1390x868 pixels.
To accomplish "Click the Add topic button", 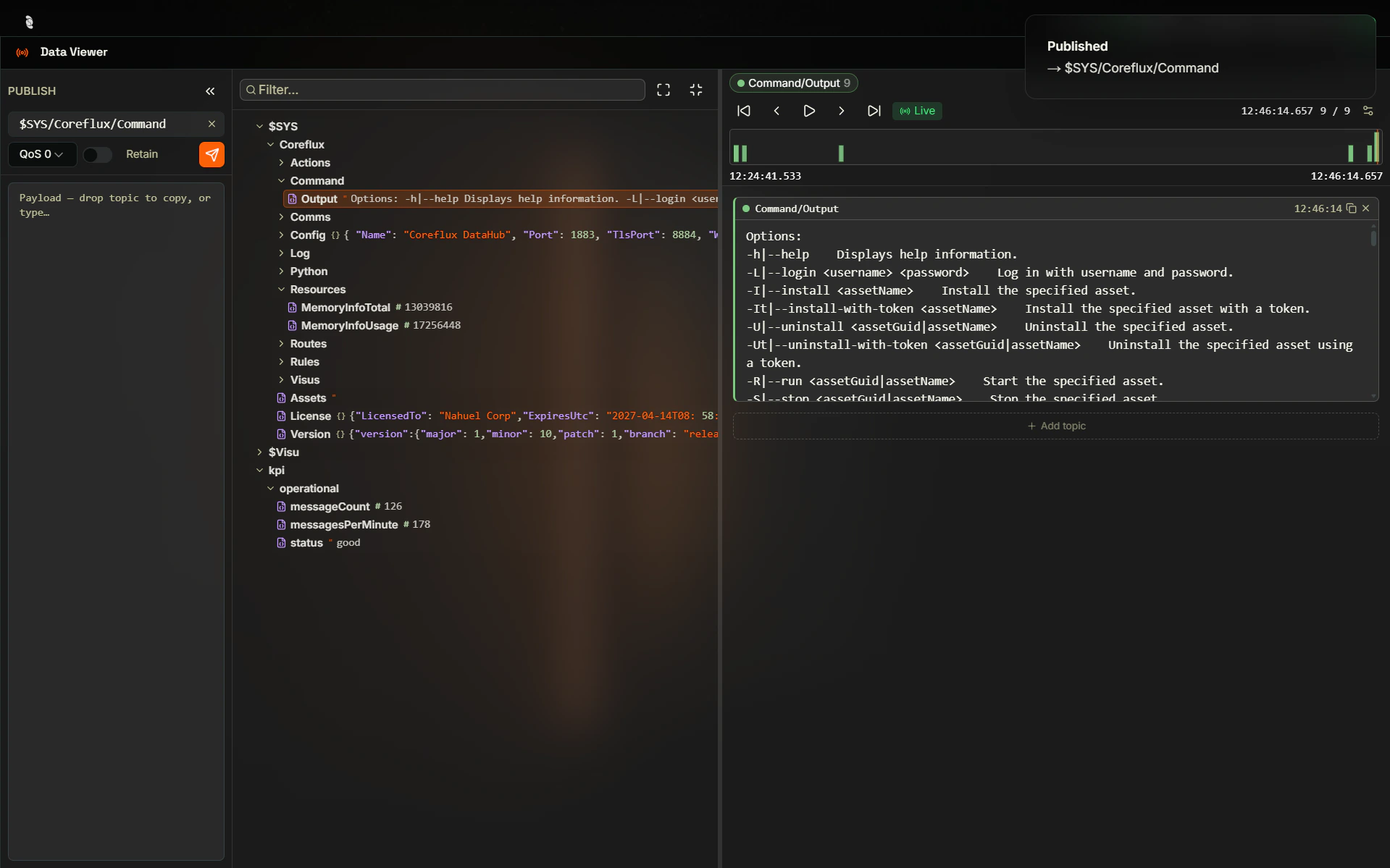I will coord(1055,425).
